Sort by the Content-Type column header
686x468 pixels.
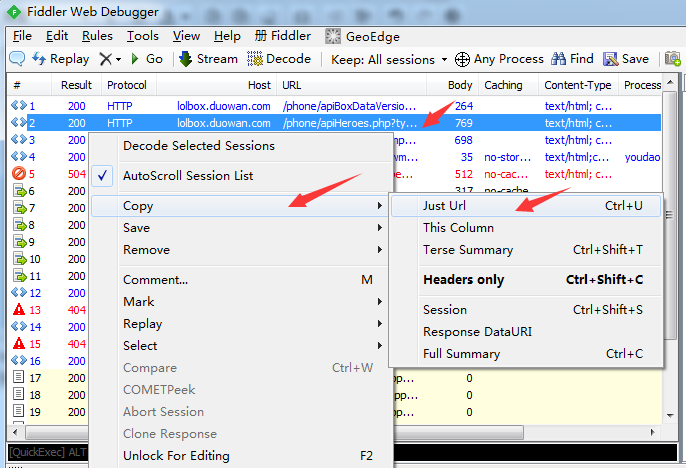(x=578, y=85)
